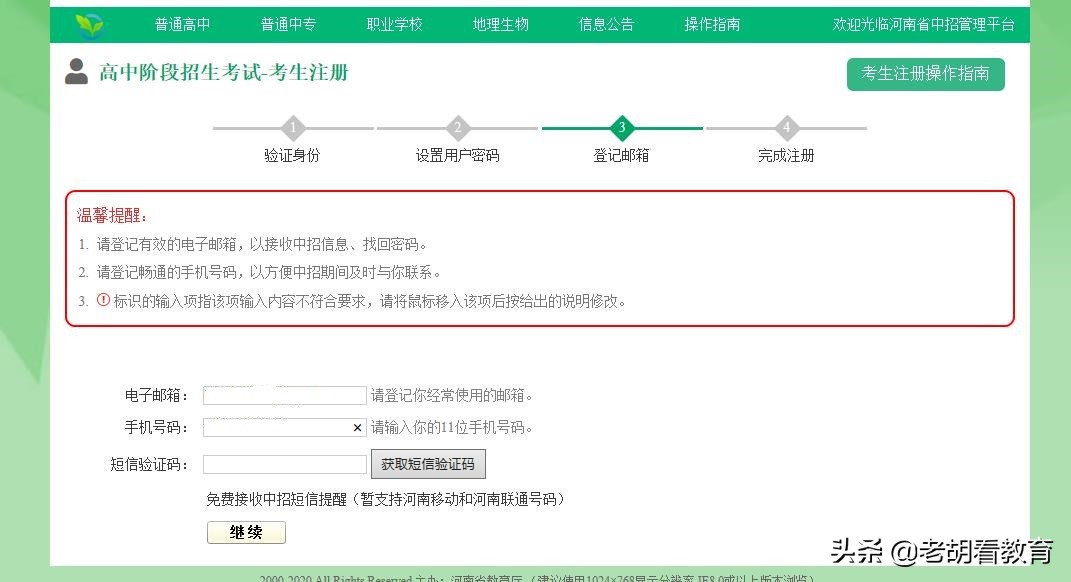Screen dimensions: 1071x582
Task: Clear the phone number field using the × icon
Action: point(357,427)
